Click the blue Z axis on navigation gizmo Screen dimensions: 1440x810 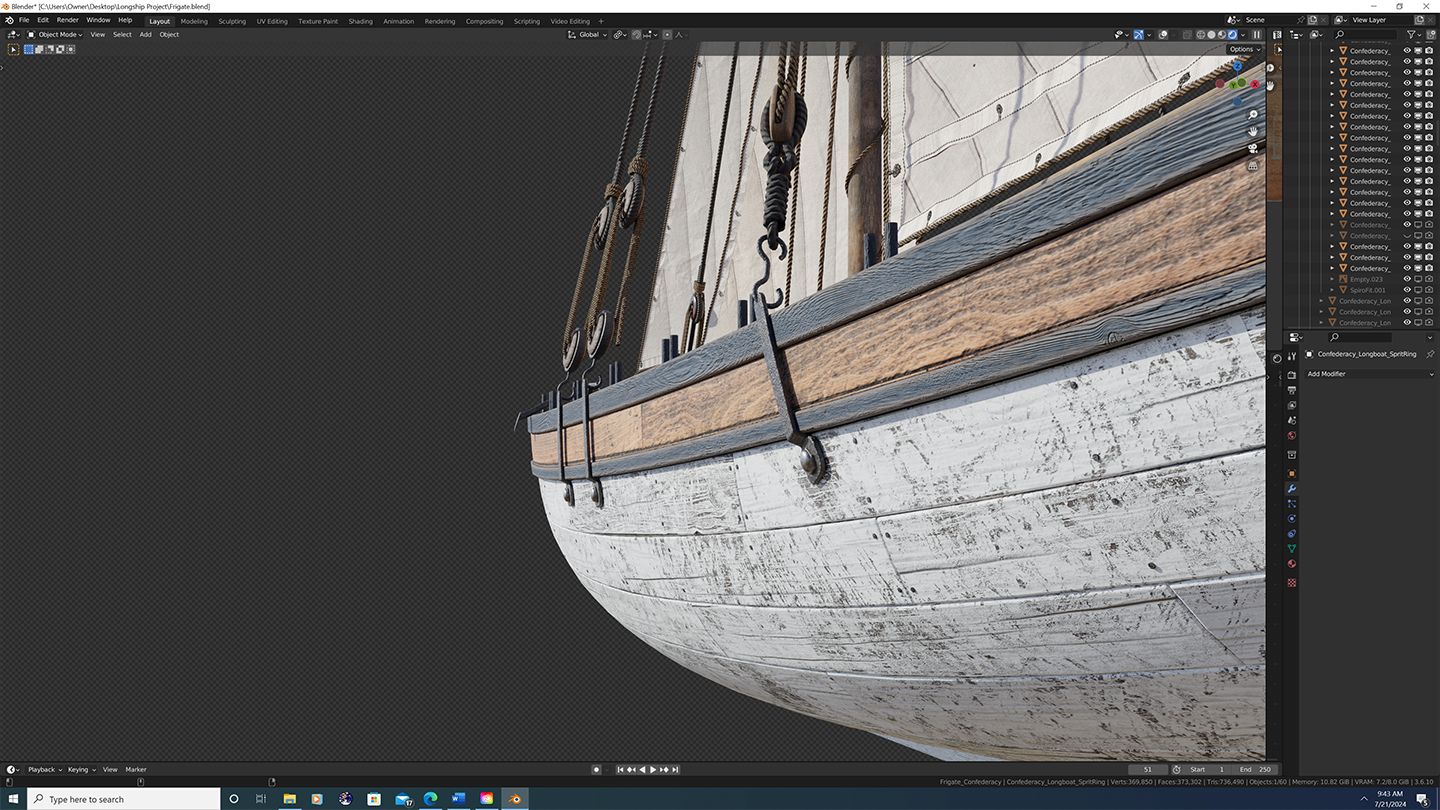1238,66
